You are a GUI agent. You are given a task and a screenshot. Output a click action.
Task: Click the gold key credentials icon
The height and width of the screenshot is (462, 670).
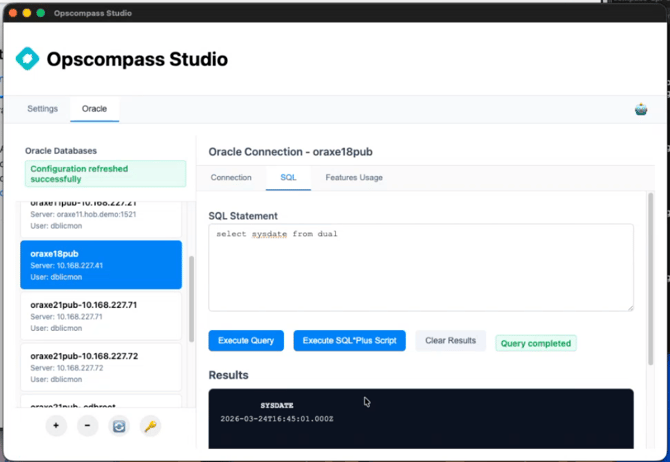point(150,426)
